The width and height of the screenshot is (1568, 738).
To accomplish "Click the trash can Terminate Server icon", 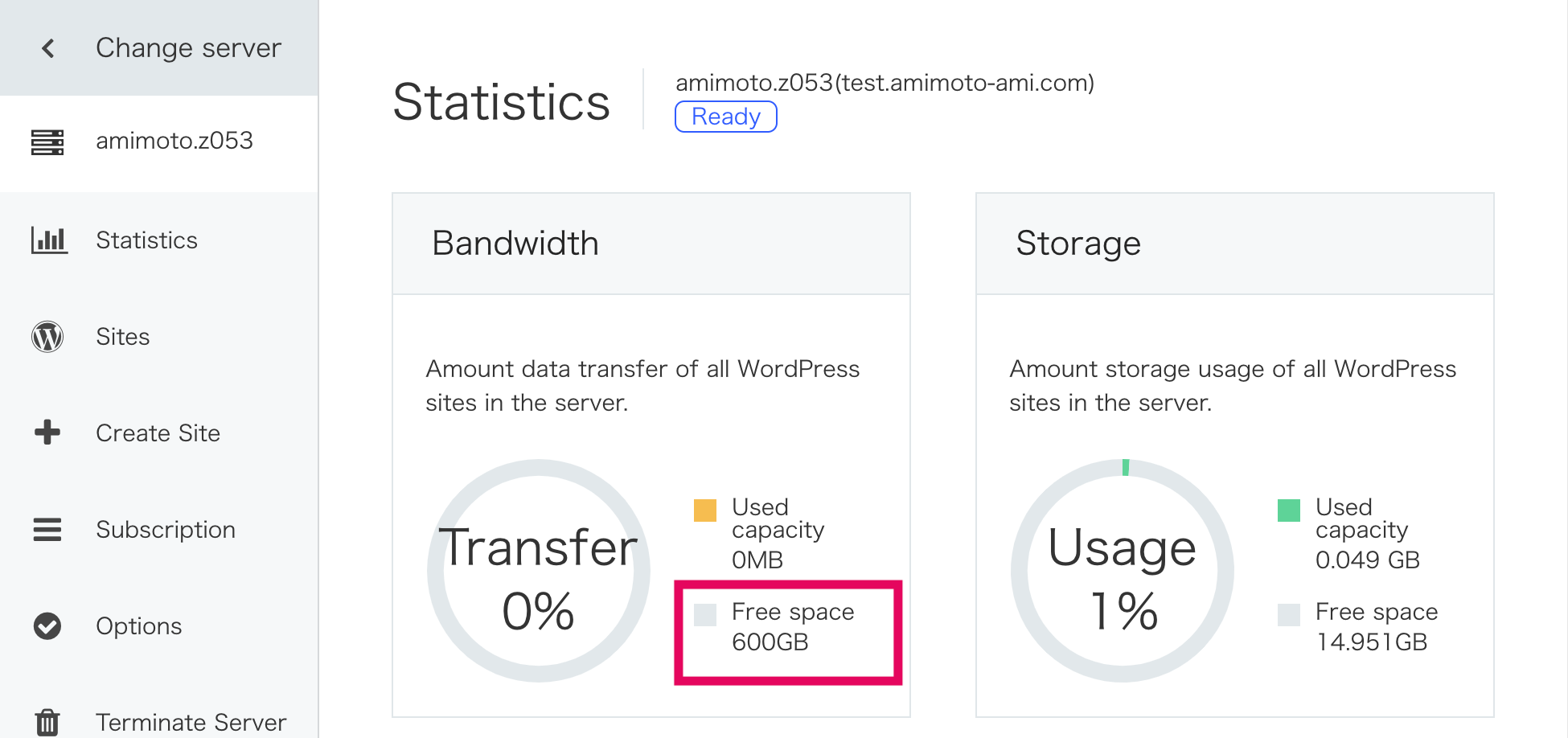I will pos(47,722).
